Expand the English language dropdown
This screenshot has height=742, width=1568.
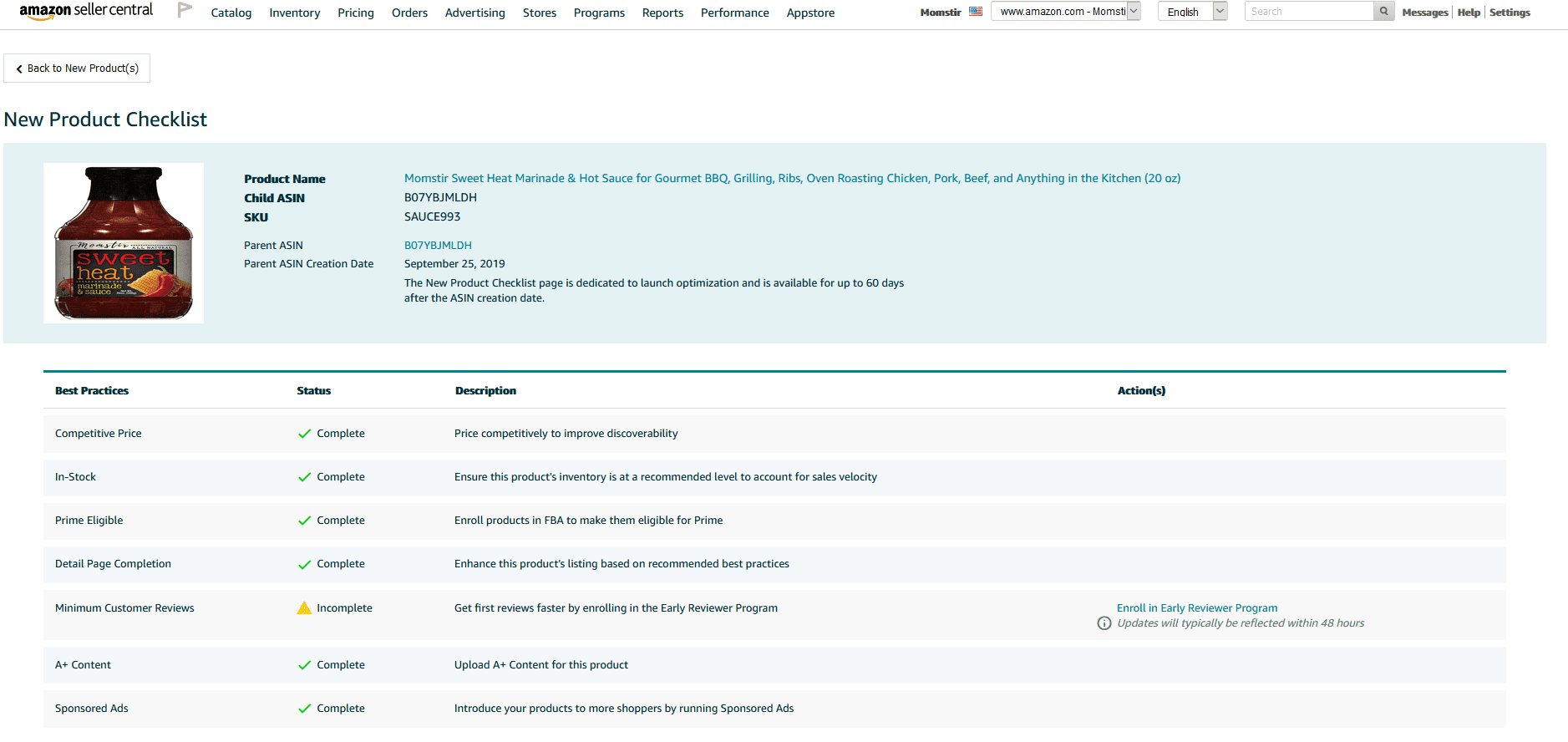click(1192, 12)
